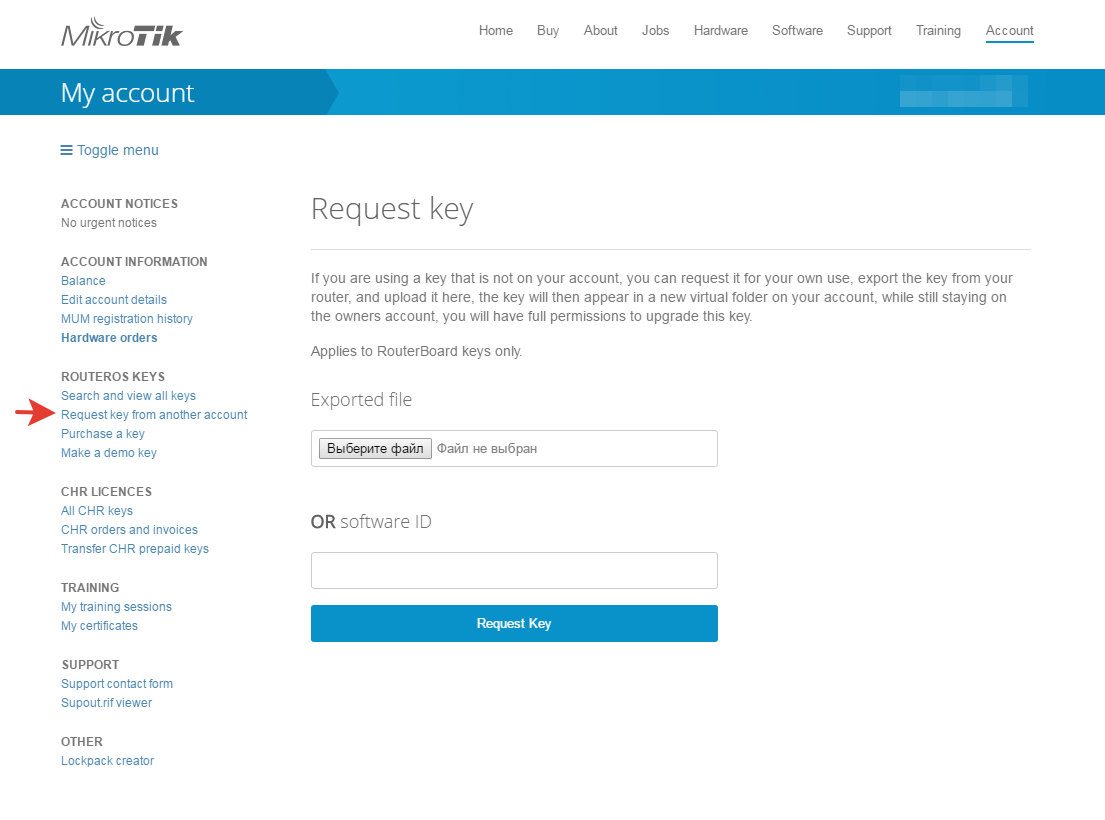
Task: Click the Request key page heading
Action: [392, 209]
